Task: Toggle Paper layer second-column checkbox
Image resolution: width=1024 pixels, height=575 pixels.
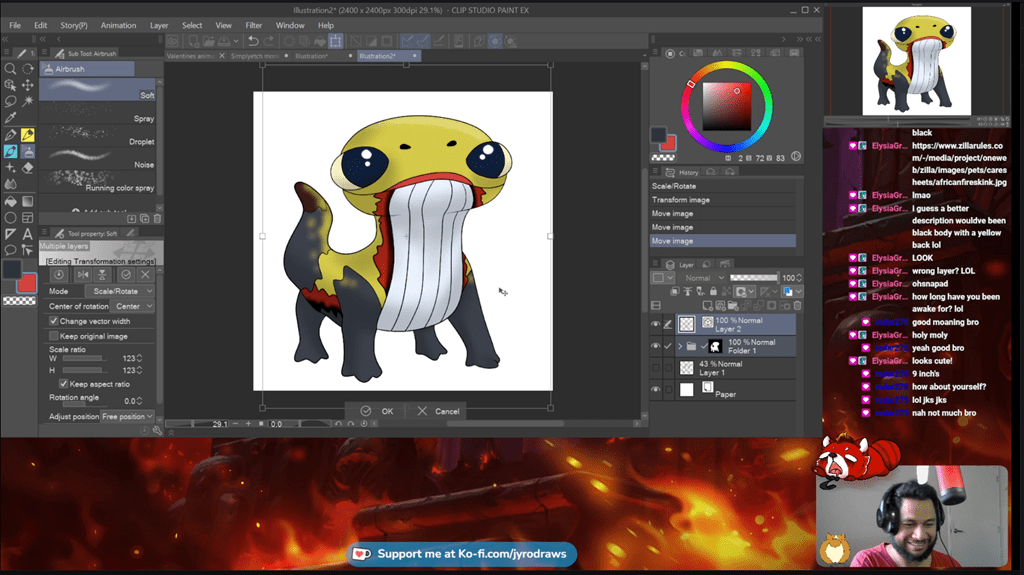Action: pos(668,389)
